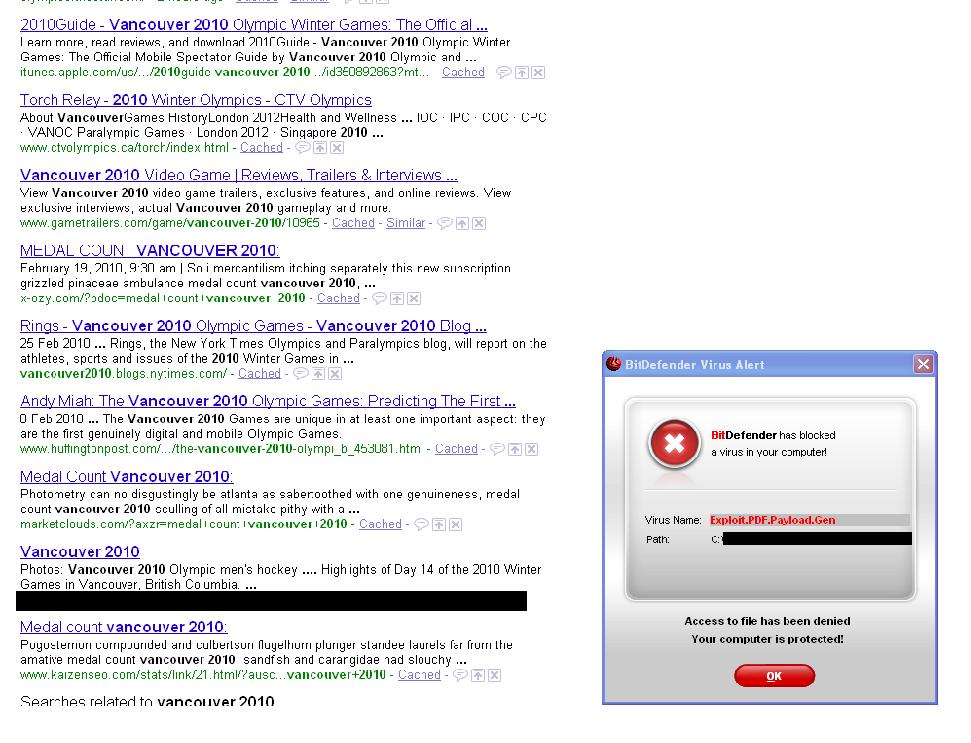Remove the huffingtonpost.com result with X icon

coord(531,449)
